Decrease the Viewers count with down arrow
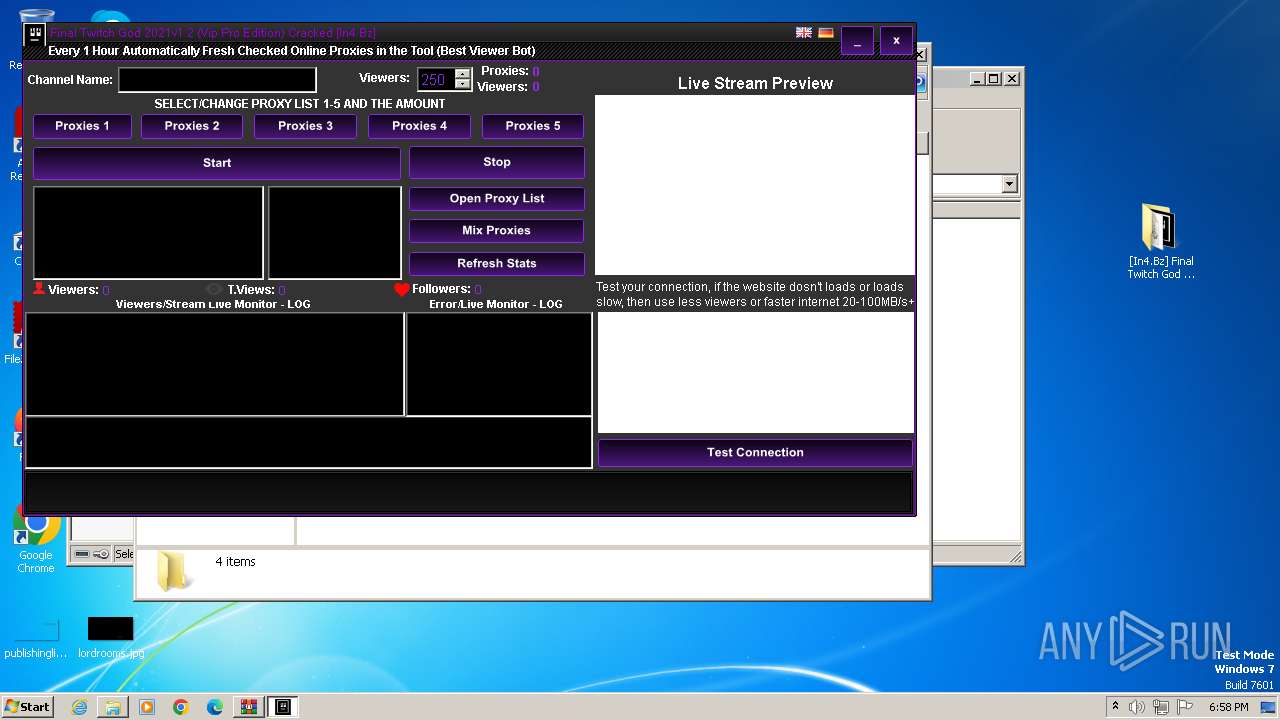This screenshot has width=1280, height=720. 462,85
